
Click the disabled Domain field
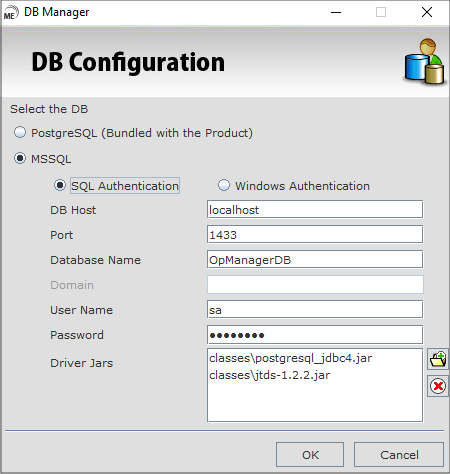pos(315,284)
